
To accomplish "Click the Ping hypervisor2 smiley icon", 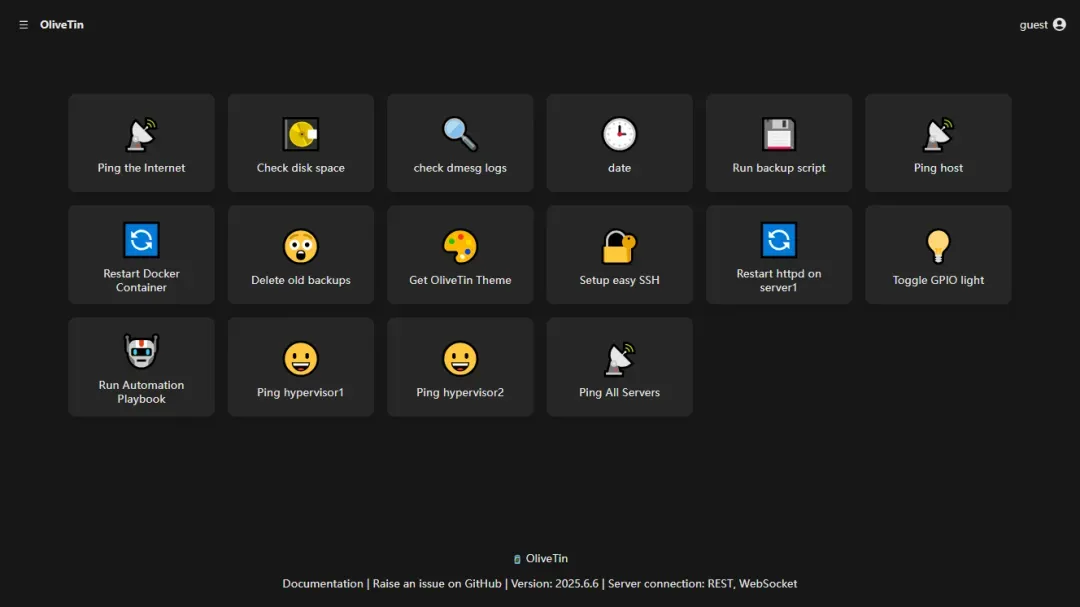I will (x=460, y=358).
